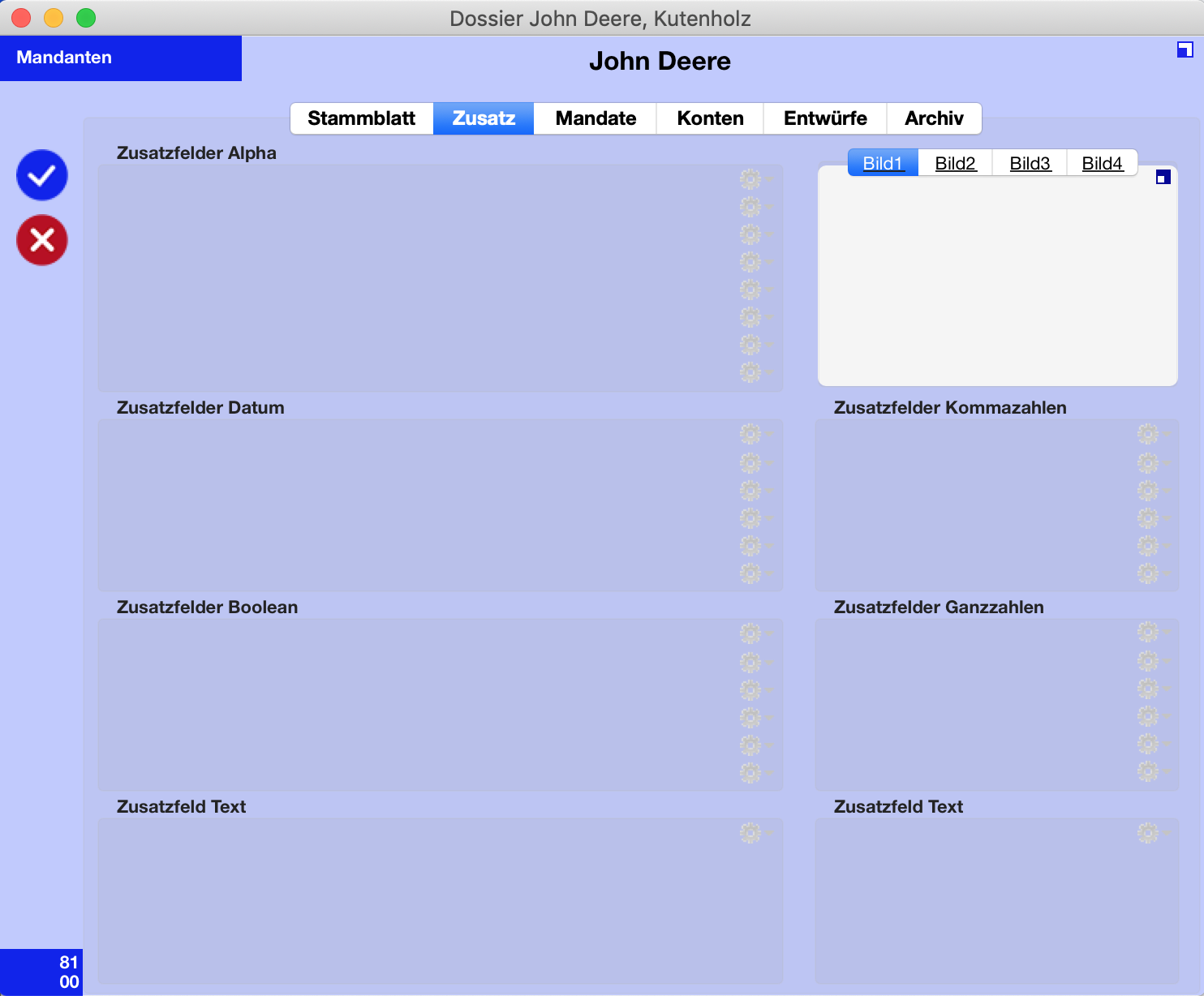
Task: Show the Entwürfe tab
Action: (x=825, y=118)
